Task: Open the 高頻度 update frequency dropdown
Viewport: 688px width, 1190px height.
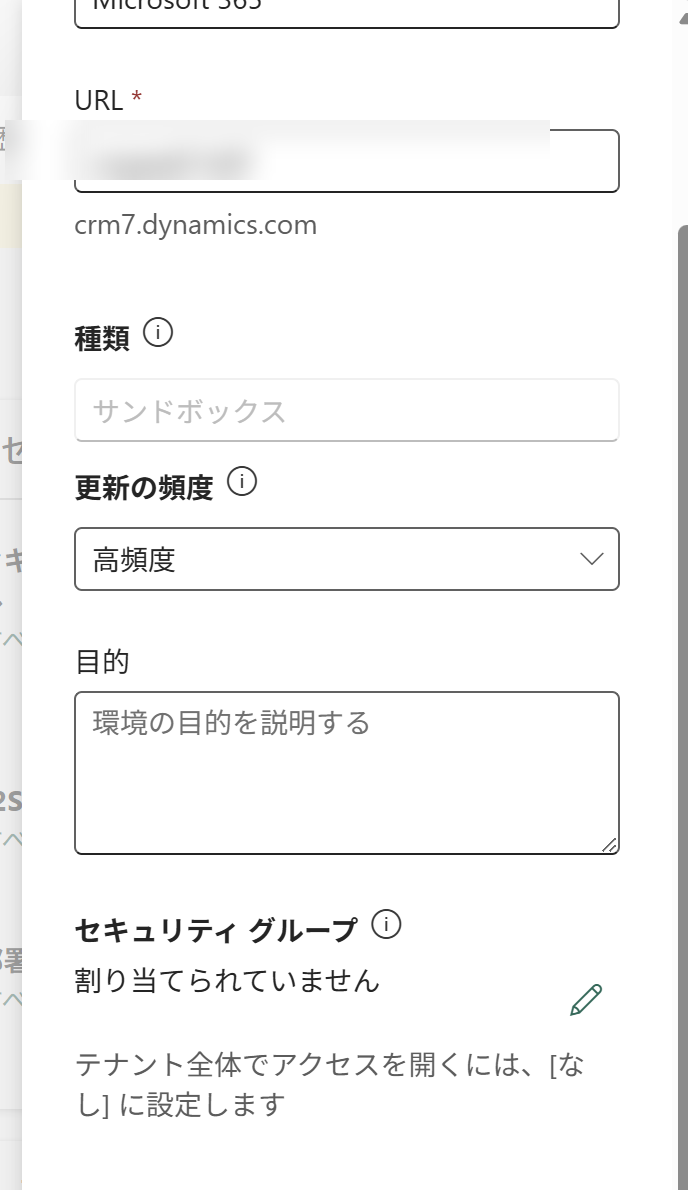Action: (347, 559)
